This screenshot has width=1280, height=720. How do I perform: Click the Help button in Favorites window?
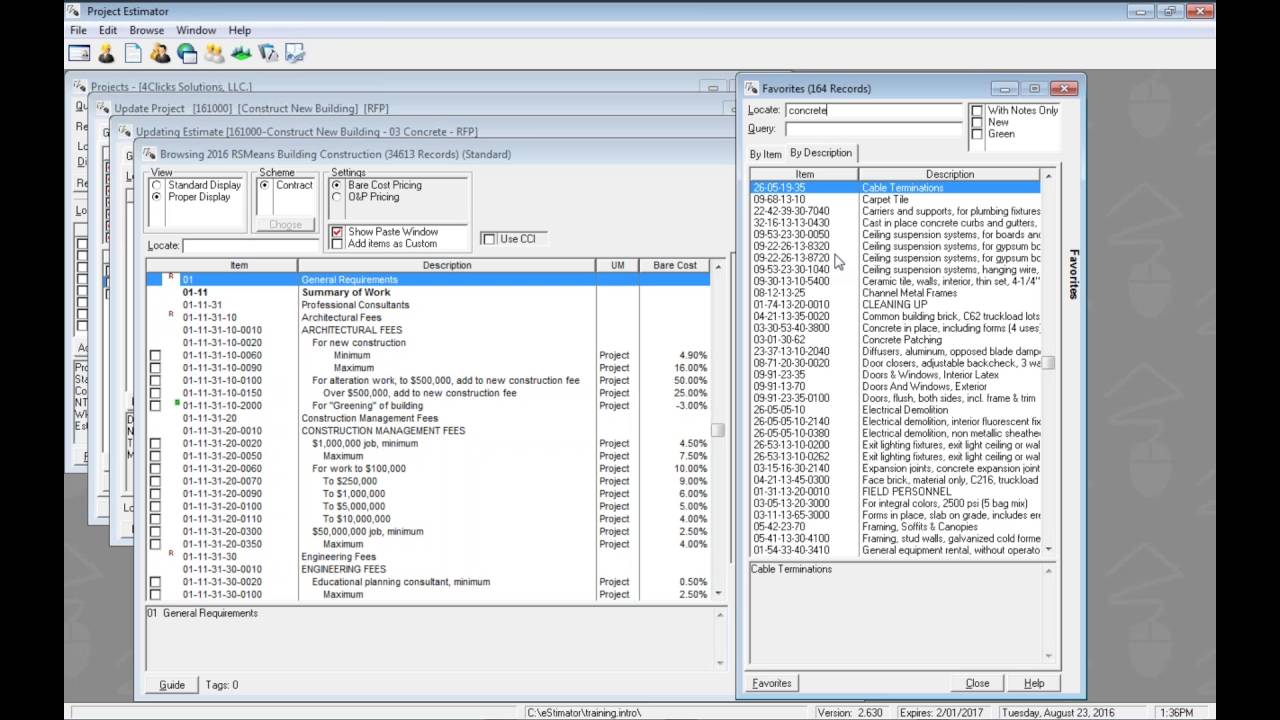[1034, 683]
